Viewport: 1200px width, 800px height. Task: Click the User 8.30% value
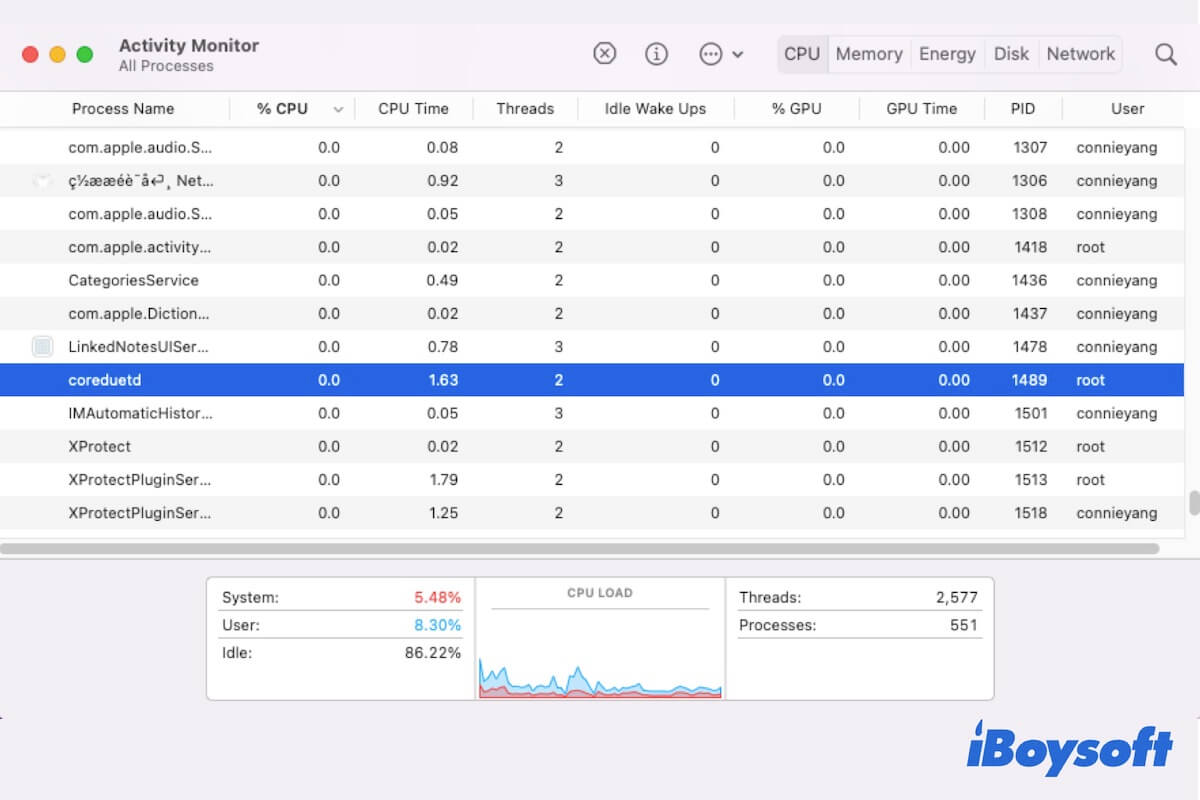tap(438, 625)
